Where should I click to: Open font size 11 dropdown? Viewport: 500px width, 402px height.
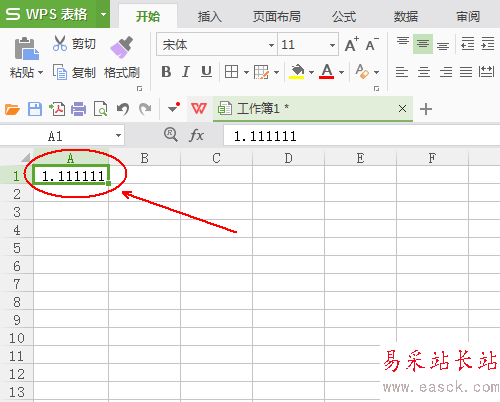tap(332, 45)
